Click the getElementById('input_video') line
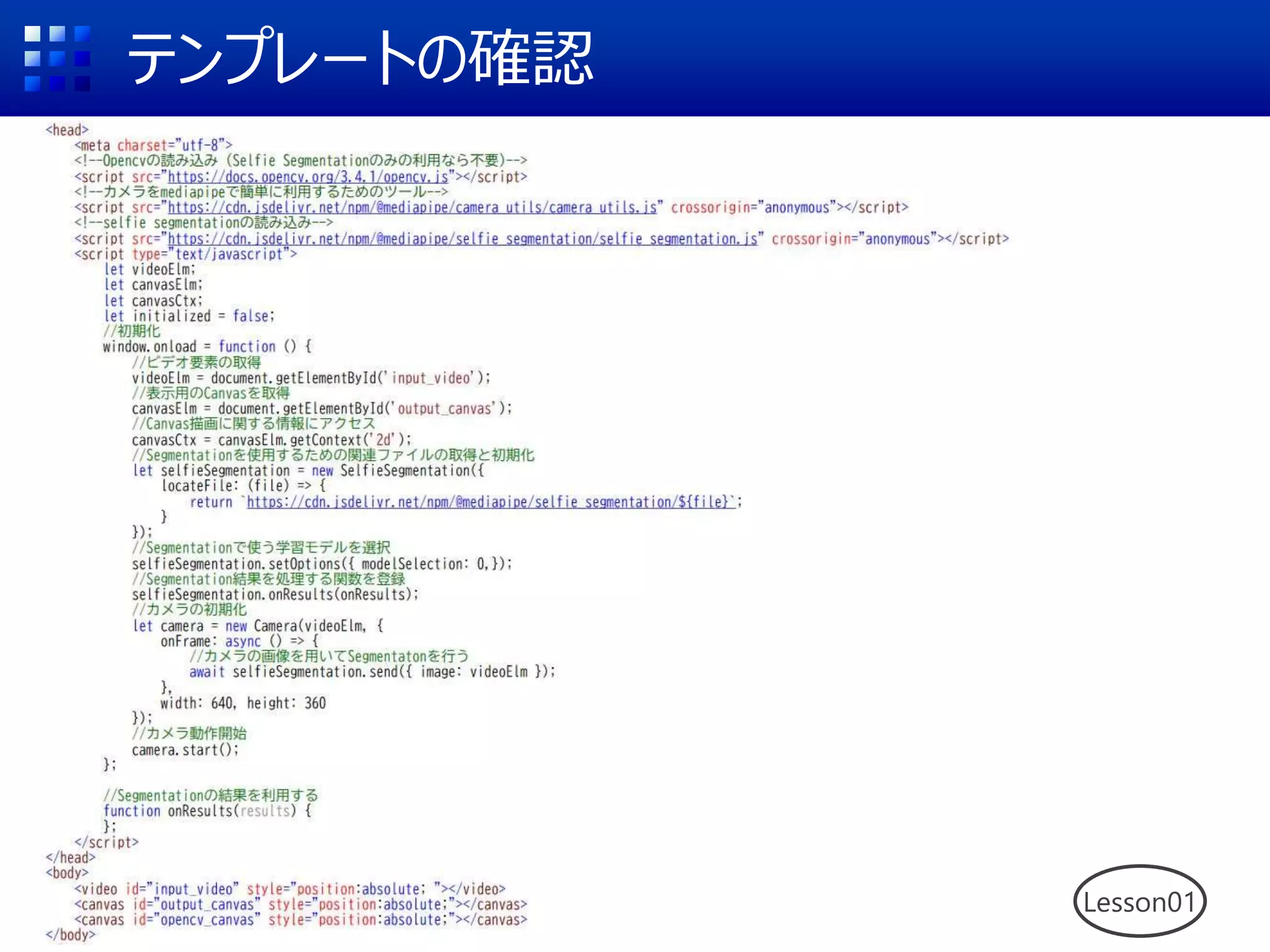 point(311,378)
